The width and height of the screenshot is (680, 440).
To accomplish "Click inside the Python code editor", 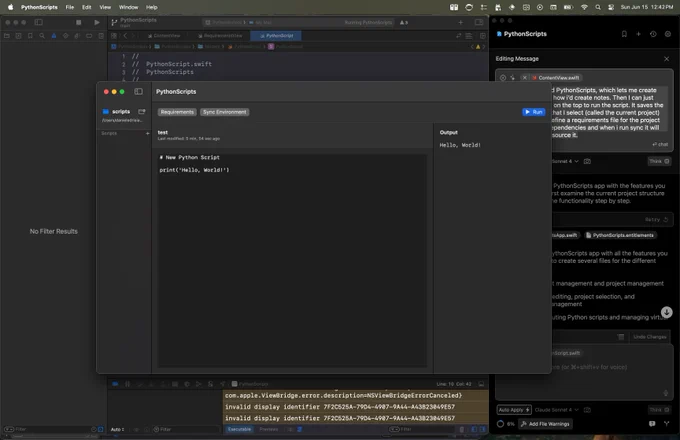I will click(292, 260).
